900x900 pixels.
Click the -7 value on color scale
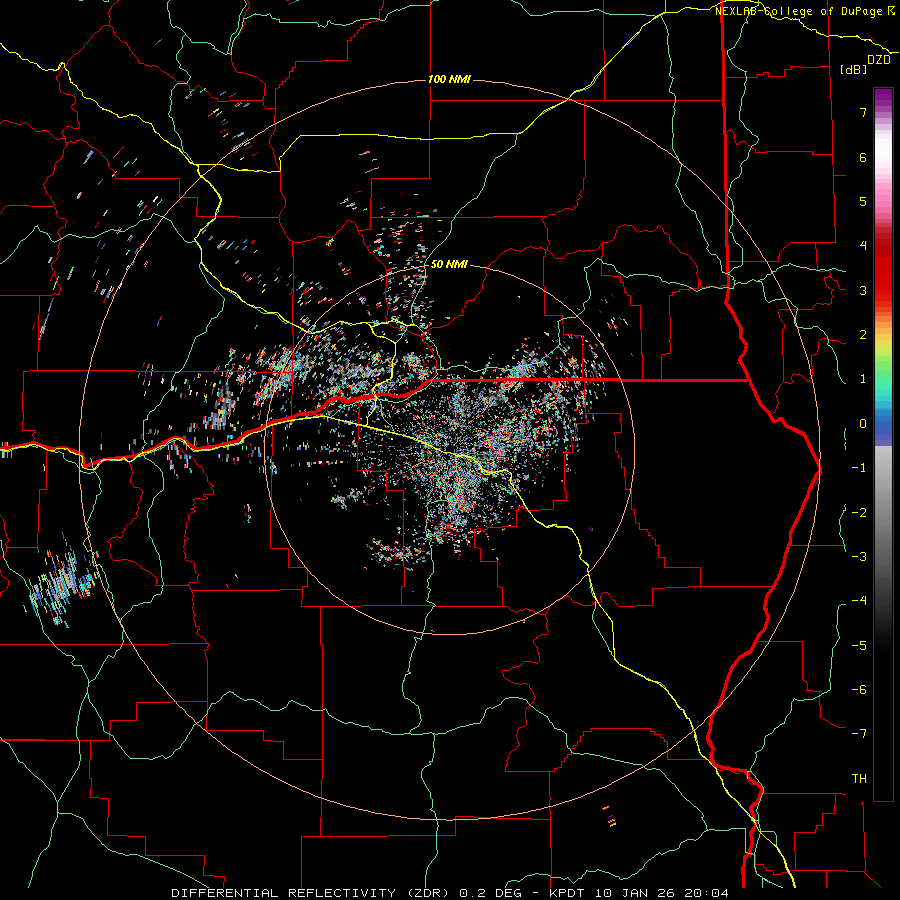pyautogui.click(x=859, y=734)
